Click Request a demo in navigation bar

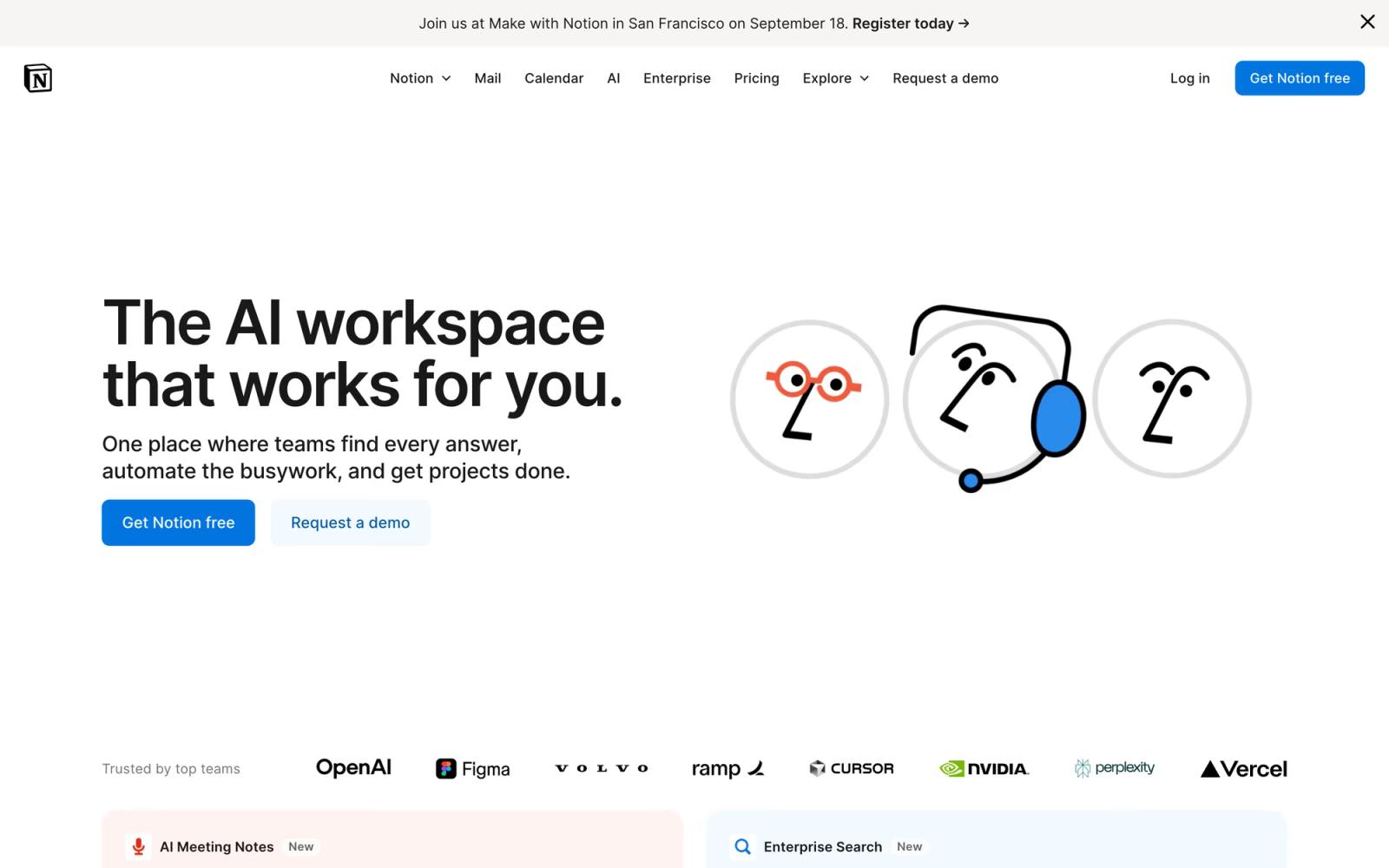point(945,78)
